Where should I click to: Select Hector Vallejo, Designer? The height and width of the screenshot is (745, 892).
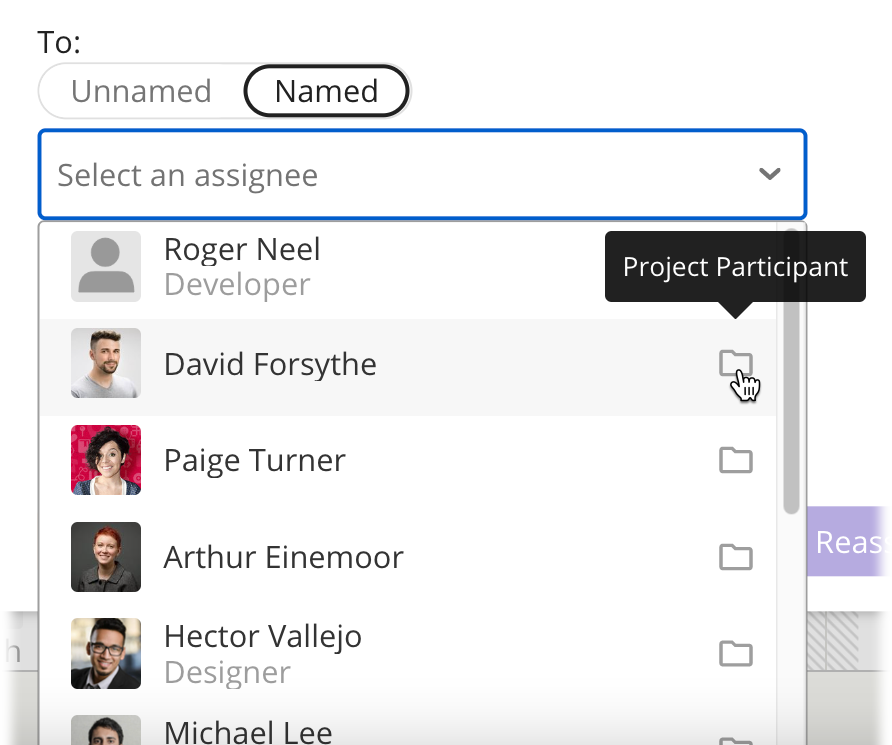[x=262, y=654]
